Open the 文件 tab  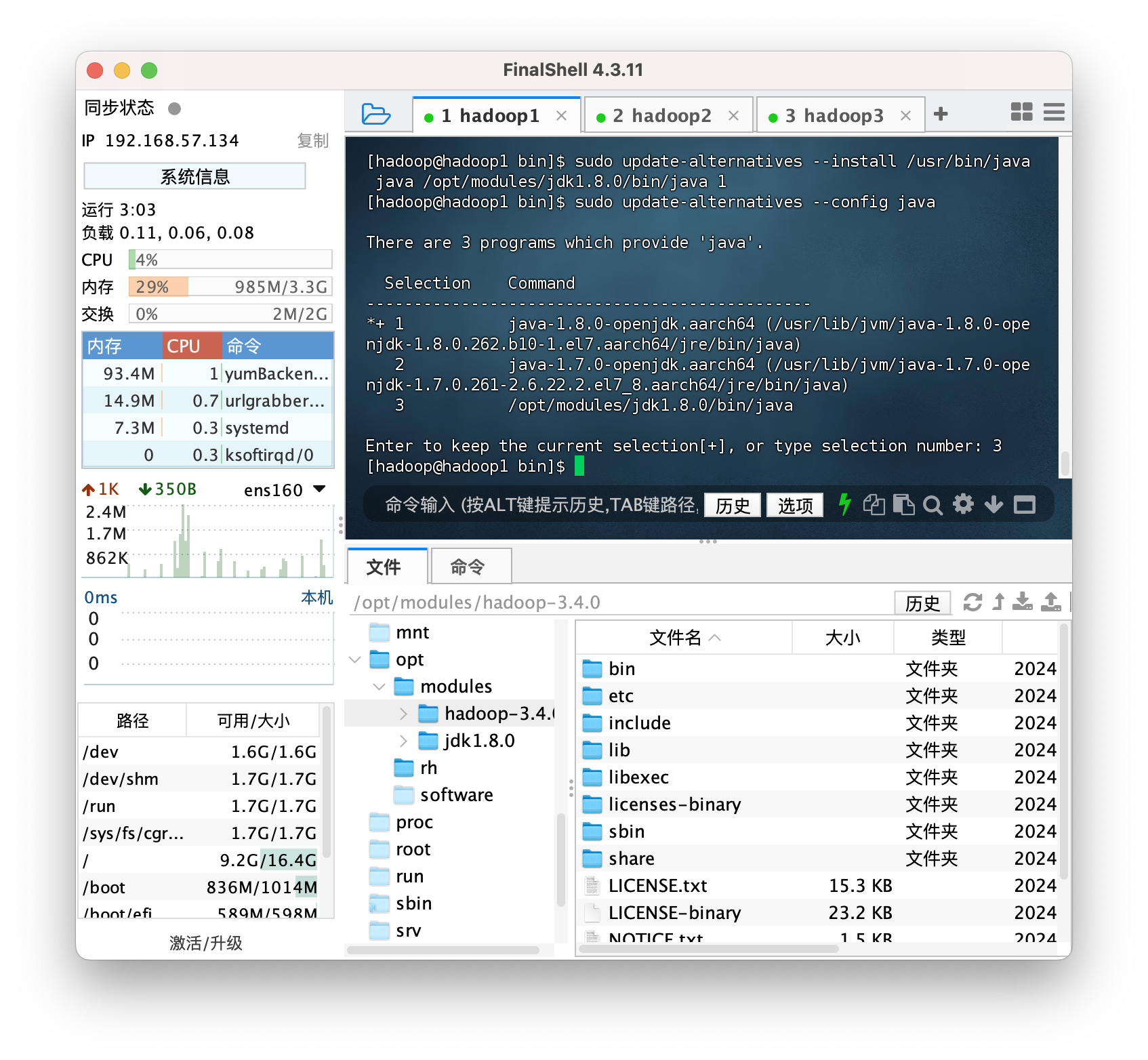coord(387,567)
